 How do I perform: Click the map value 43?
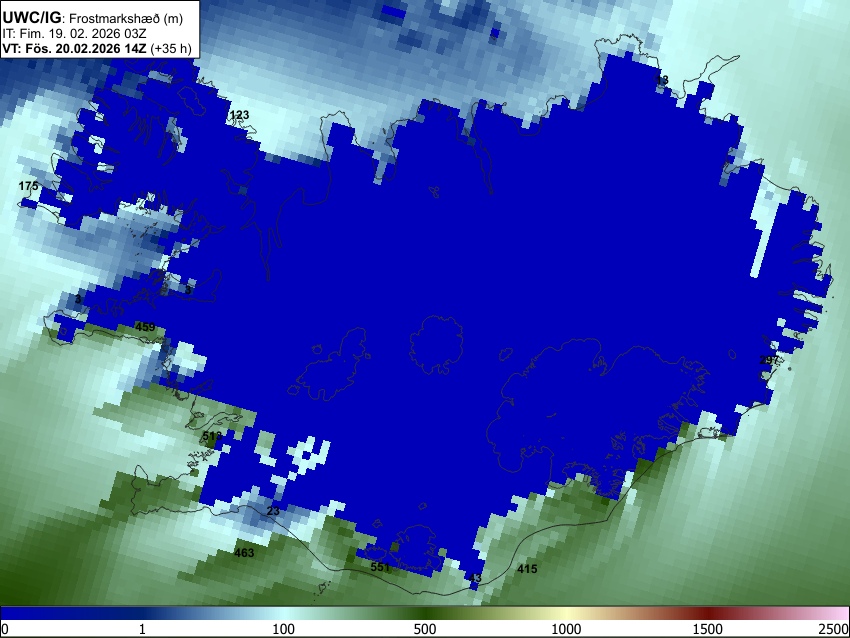point(475,578)
